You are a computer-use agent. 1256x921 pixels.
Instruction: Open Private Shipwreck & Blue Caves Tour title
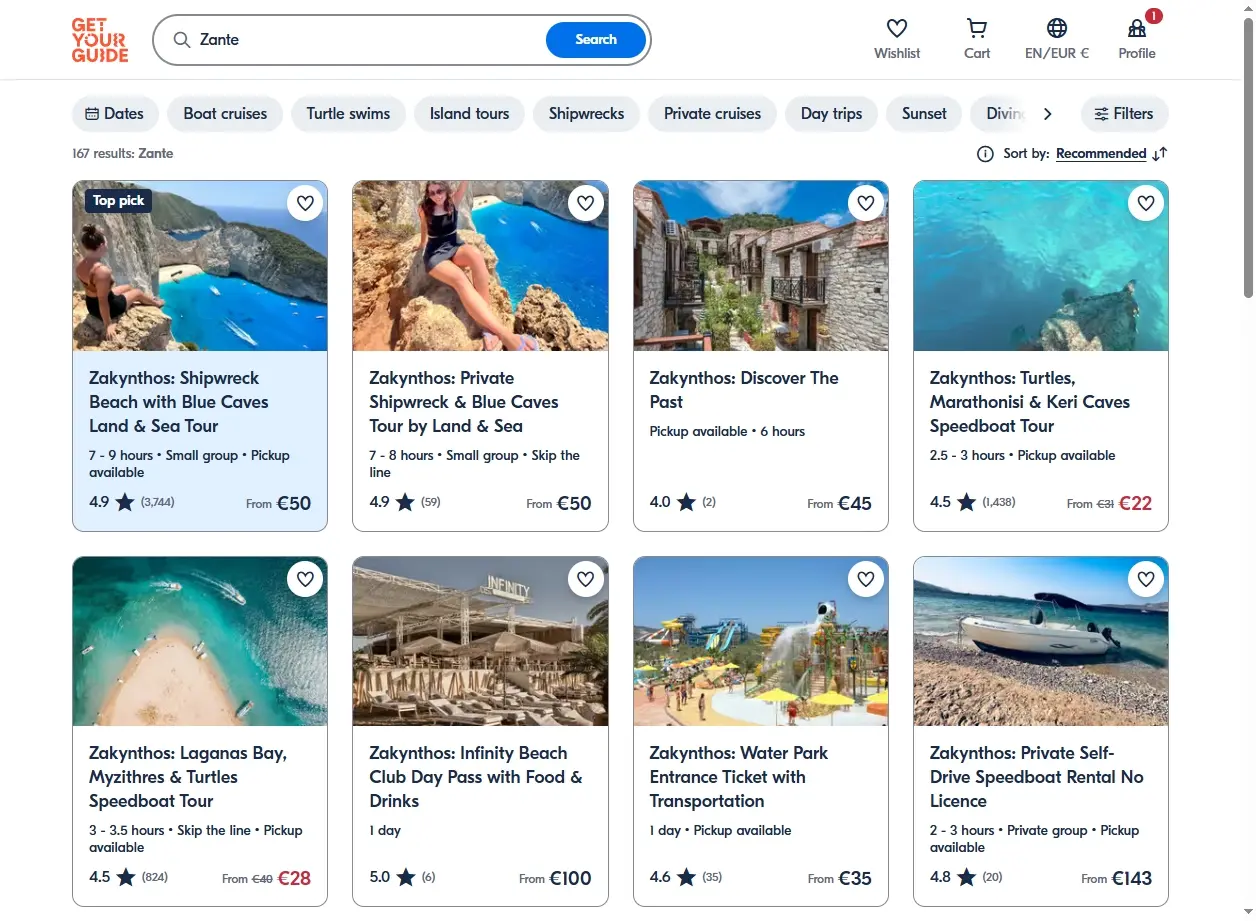pos(464,402)
